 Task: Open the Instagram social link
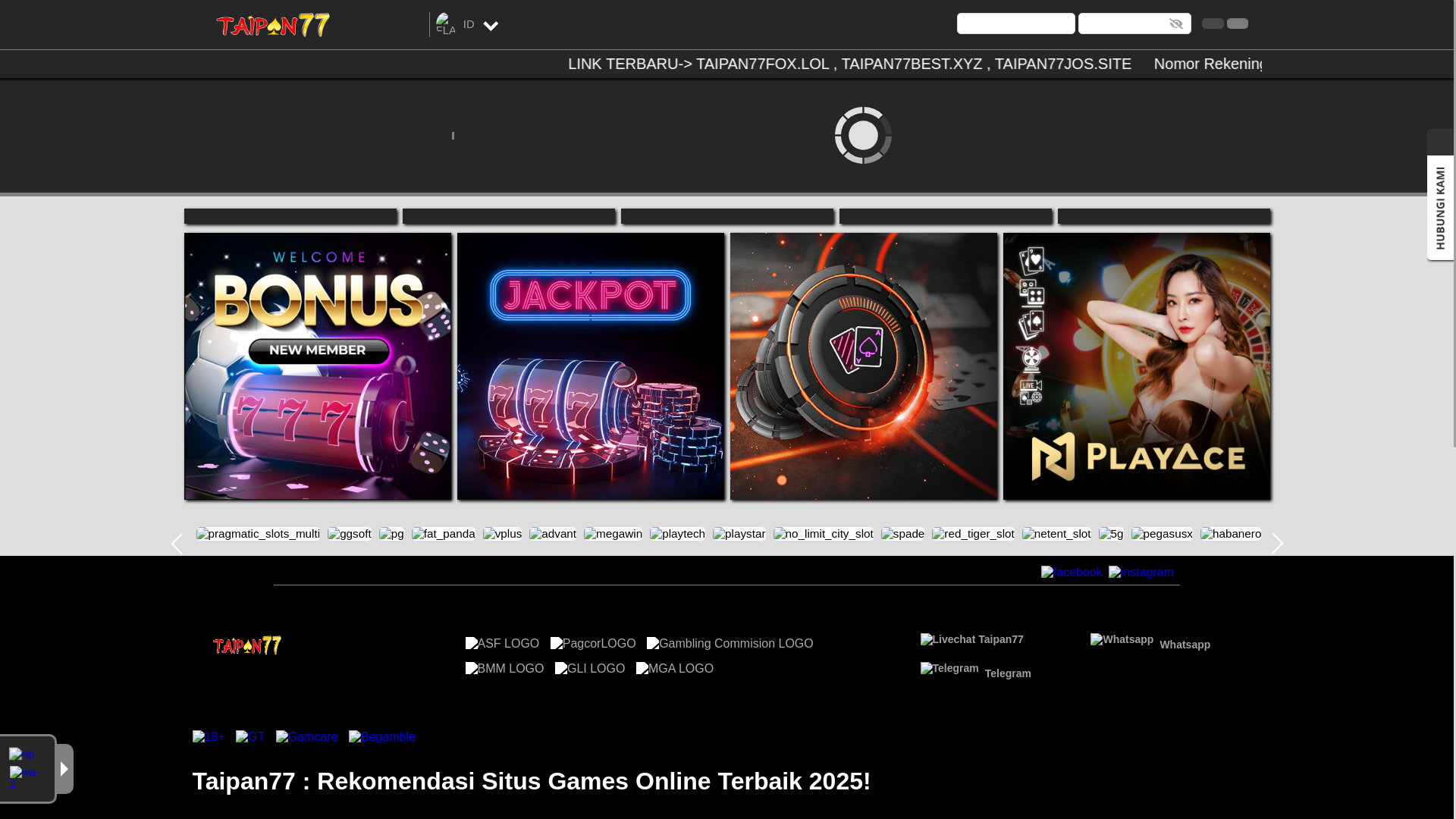(1141, 573)
